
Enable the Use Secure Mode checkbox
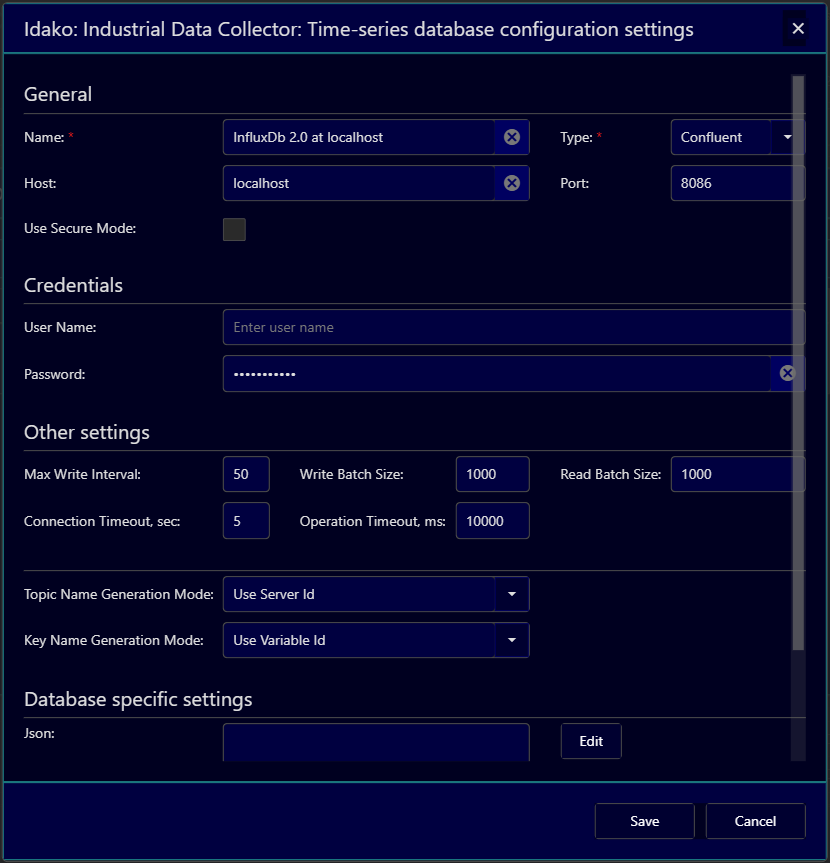coord(234,229)
